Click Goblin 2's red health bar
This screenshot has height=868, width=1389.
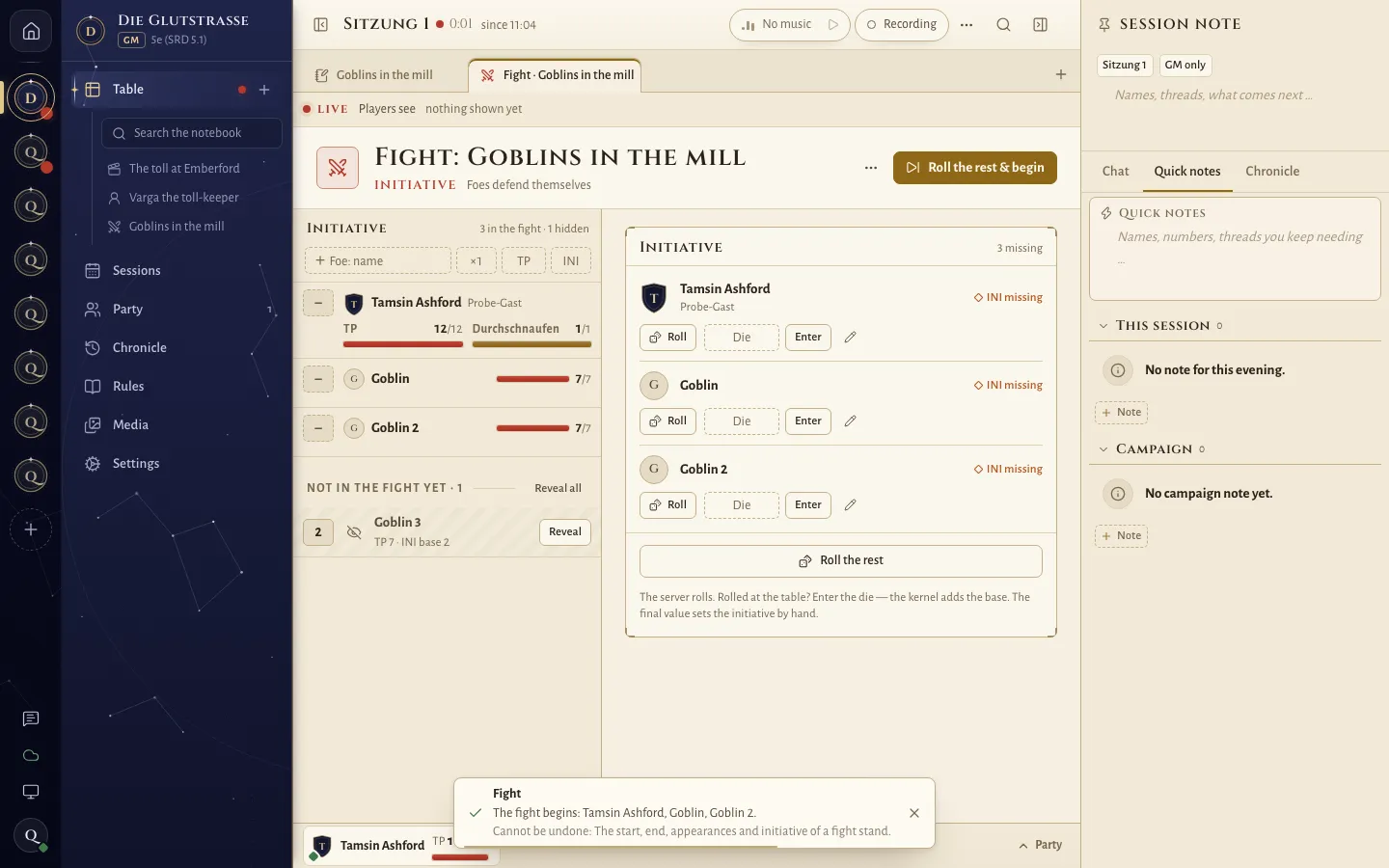coord(532,428)
